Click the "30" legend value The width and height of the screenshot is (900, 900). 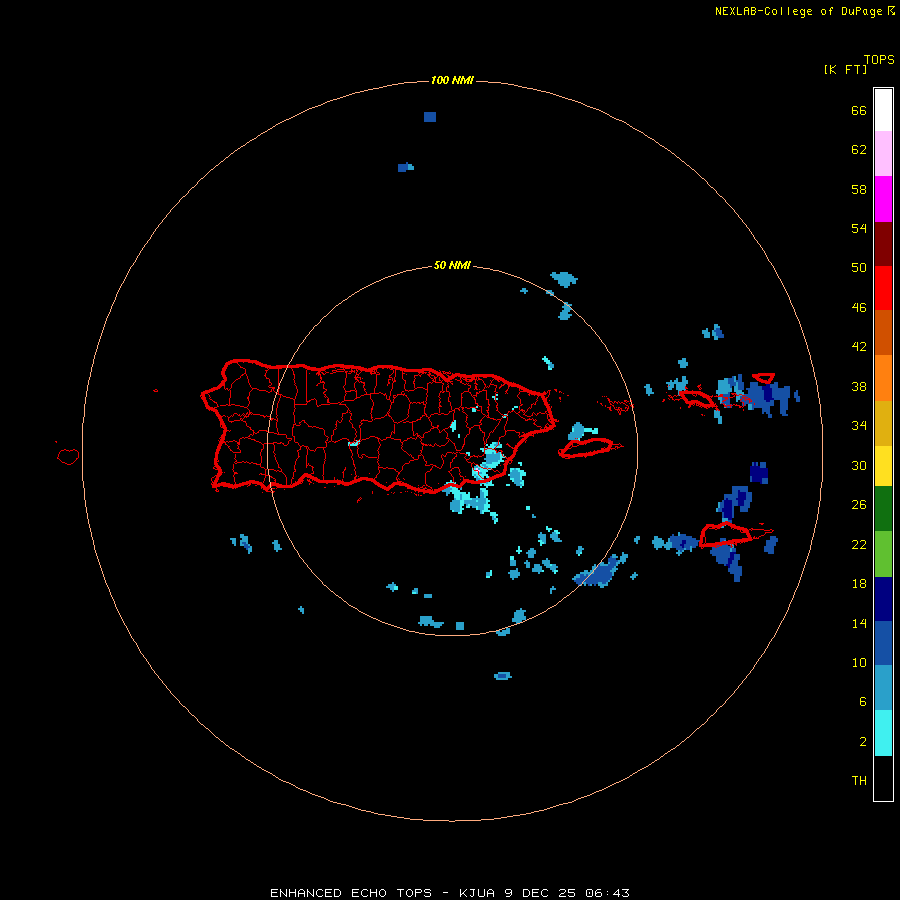(x=859, y=465)
